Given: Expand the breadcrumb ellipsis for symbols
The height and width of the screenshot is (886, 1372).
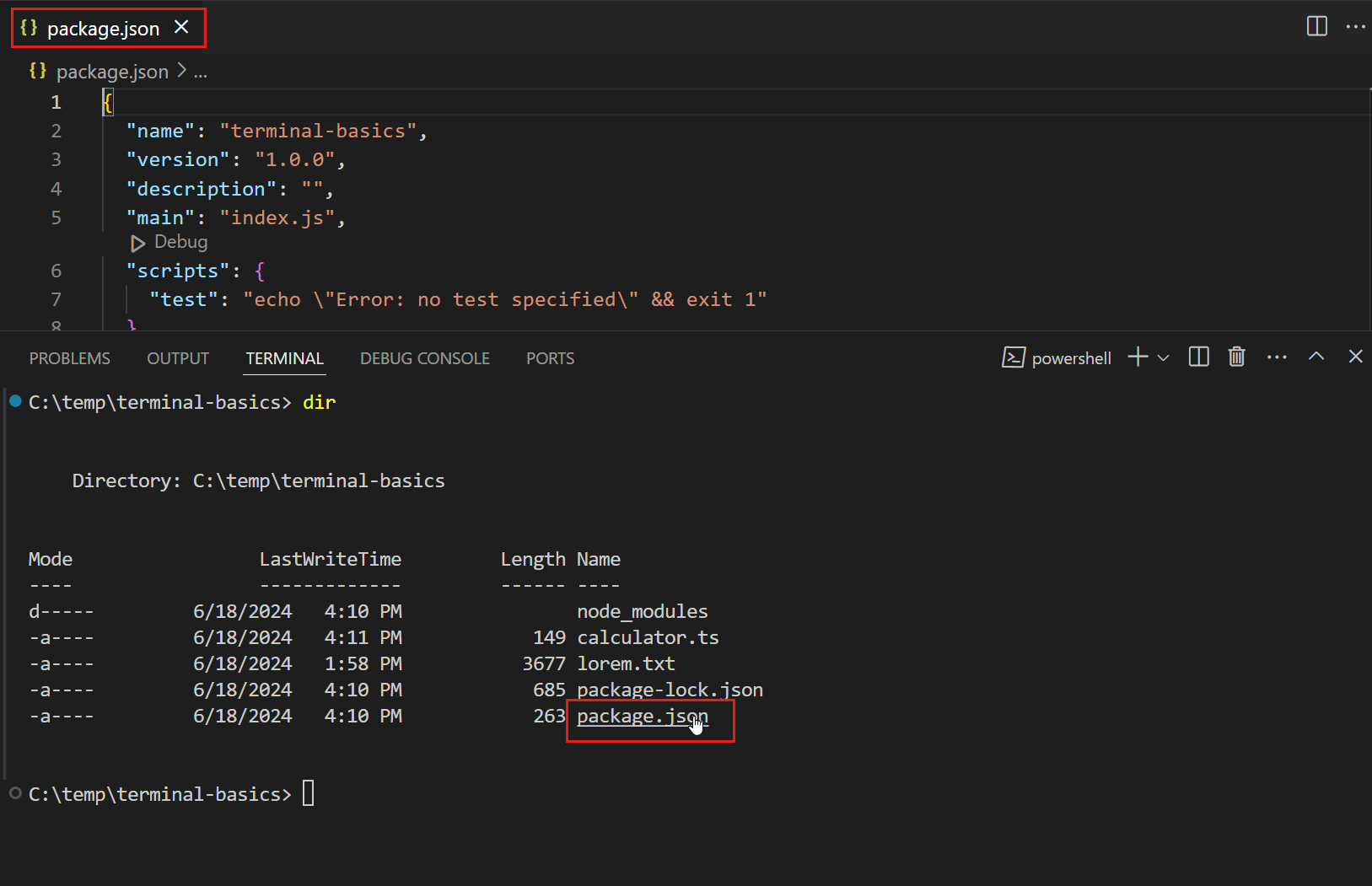Looking at the screenshot, I should coord(201,72).
